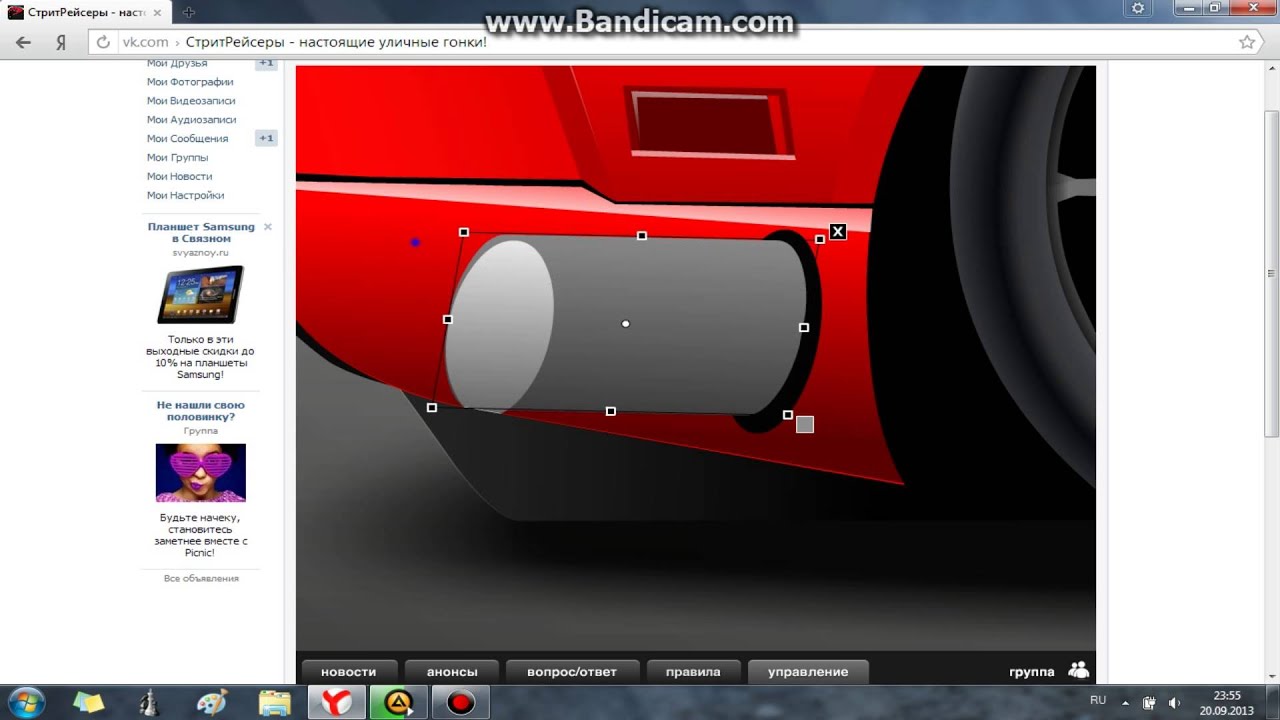Image resolution: width=1280 pixels, height=720 pixels.
Task: Click the Yandex Я button in the toolbar
Action: [61, 42]
